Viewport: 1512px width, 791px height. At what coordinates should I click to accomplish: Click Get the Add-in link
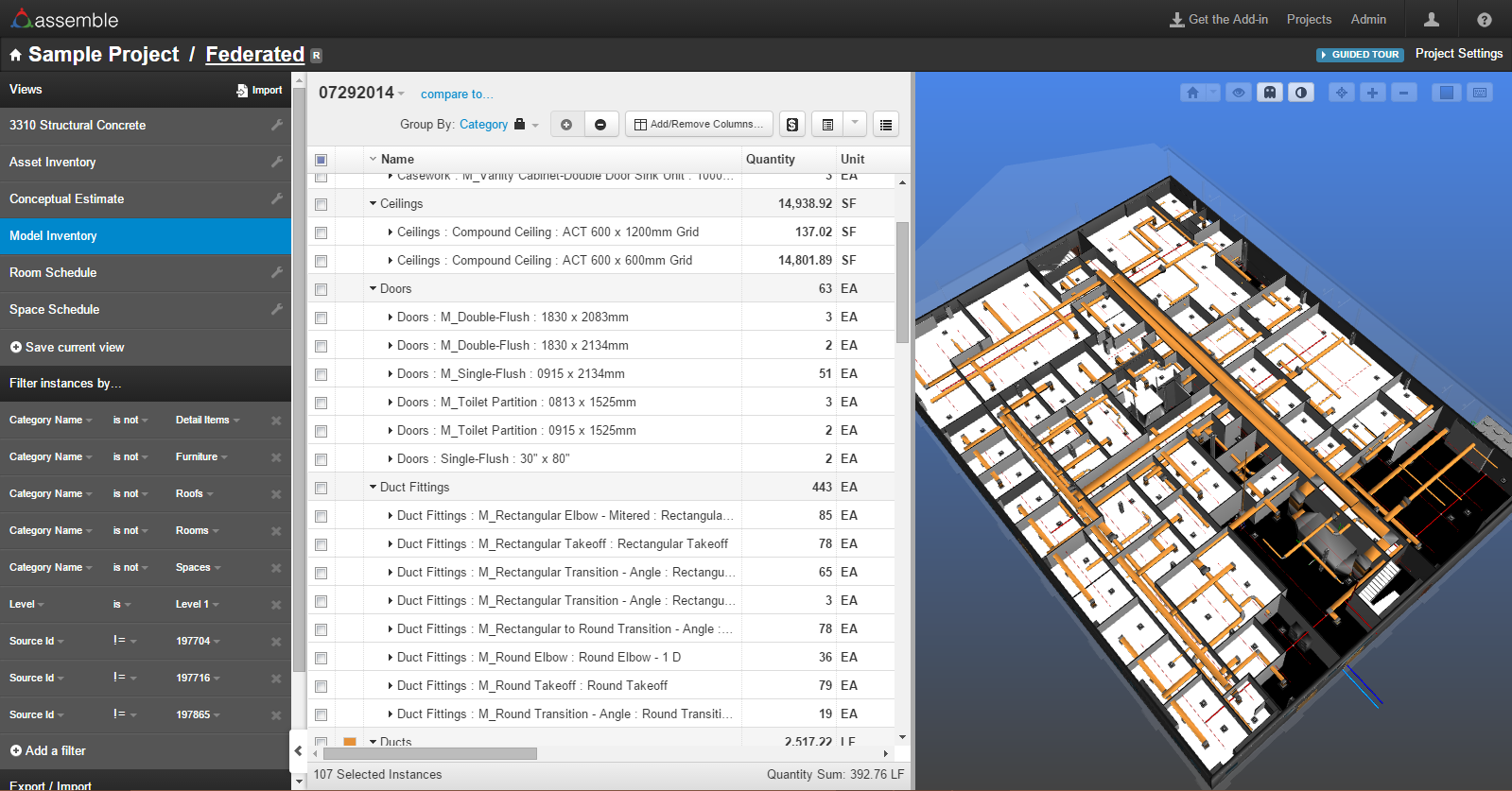[1219, 19]
